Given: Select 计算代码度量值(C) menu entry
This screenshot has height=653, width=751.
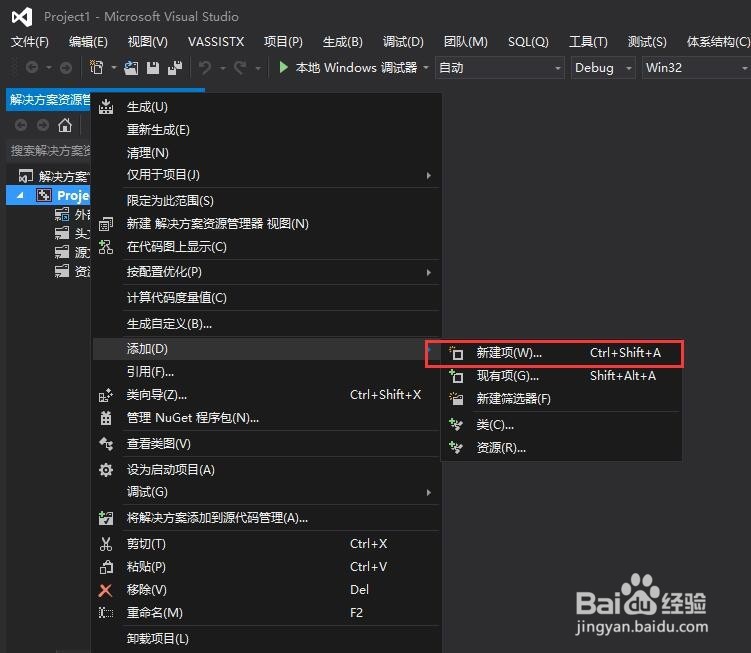Looking at the screenshot, I should coord(266,298).
